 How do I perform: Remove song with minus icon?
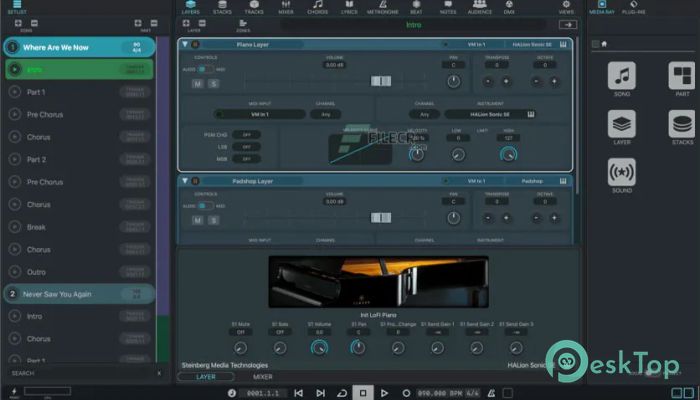click(x=34, y=23)
